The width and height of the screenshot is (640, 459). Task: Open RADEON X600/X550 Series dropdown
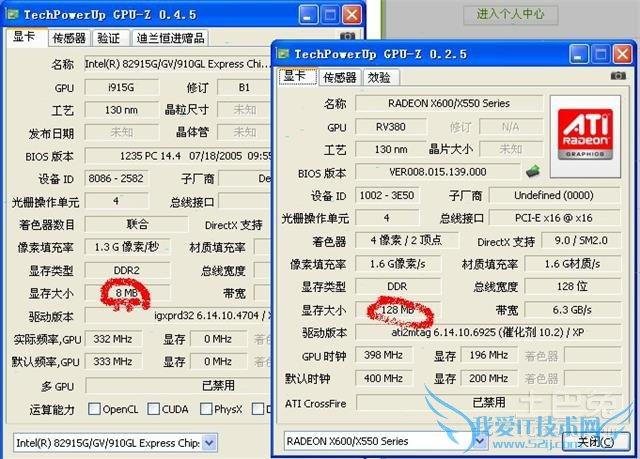pos(479,441)
